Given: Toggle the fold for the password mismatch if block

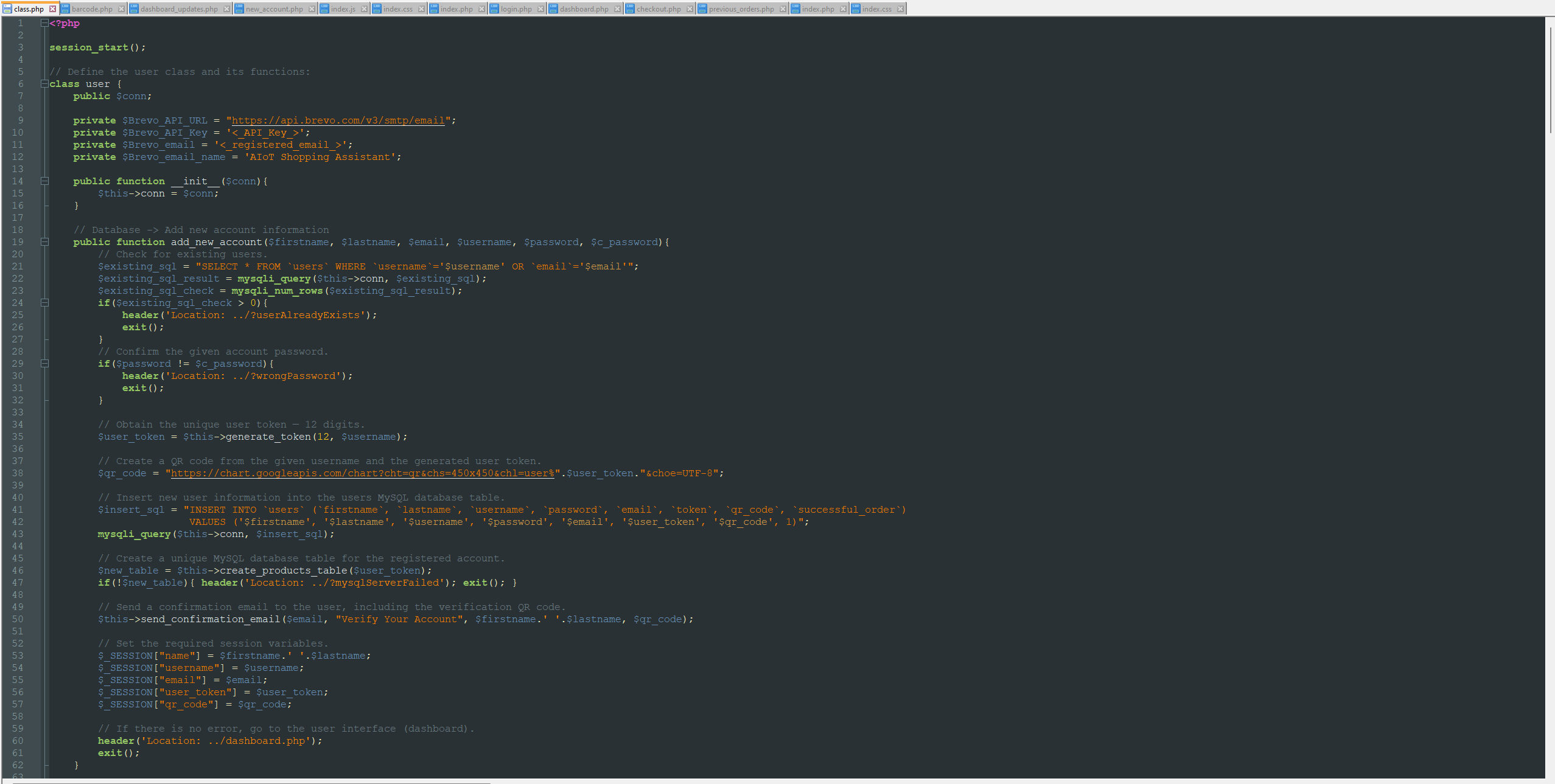Looking at the screenshot, I should click(x=45, y=363).
